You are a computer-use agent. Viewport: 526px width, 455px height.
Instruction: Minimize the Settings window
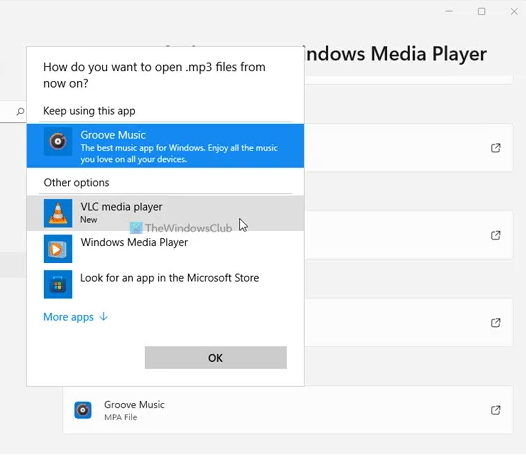(x=449, y=11)
